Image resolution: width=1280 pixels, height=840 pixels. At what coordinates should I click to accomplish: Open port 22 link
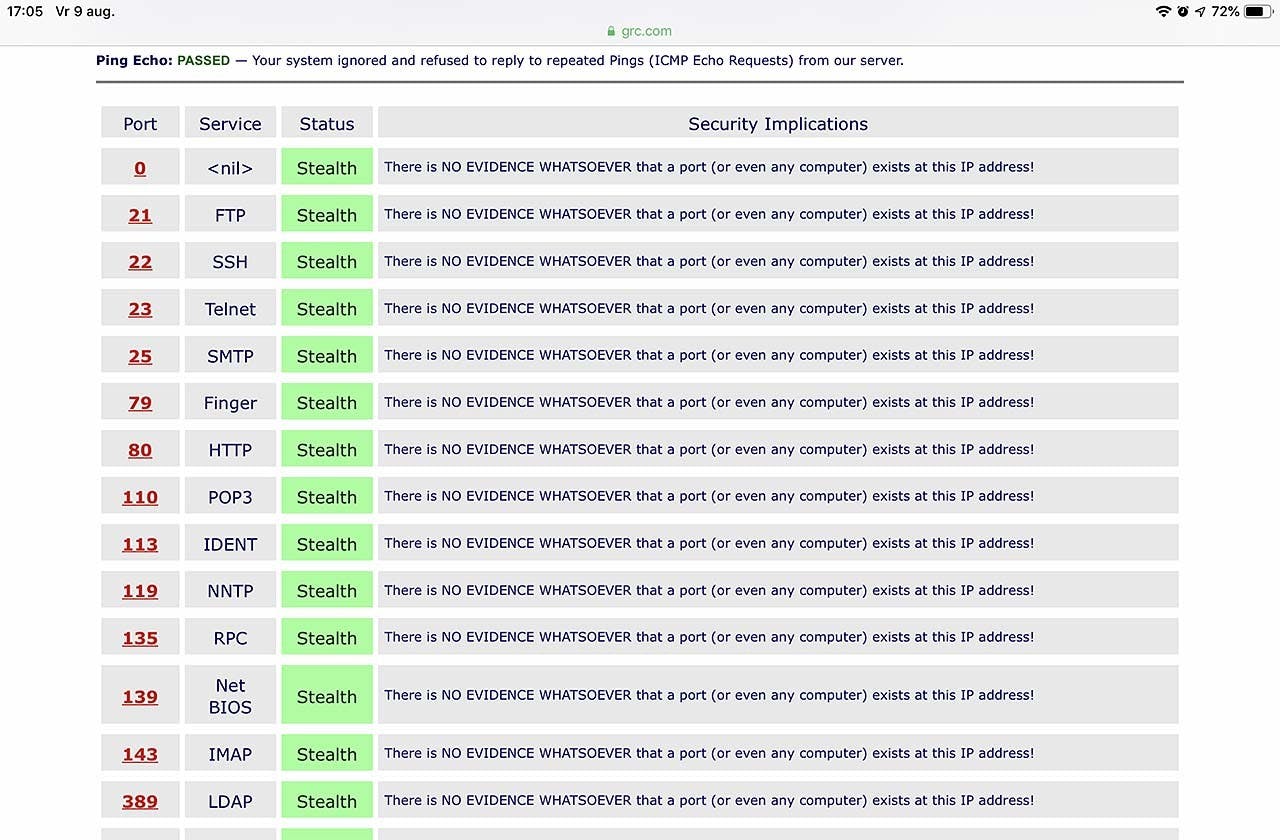140,262
